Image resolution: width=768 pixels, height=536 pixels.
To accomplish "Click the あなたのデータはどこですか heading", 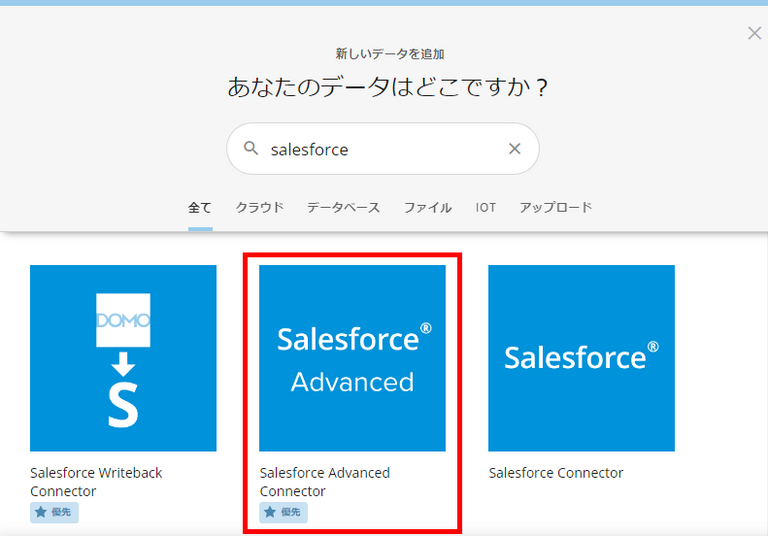I will pos(387,87).
